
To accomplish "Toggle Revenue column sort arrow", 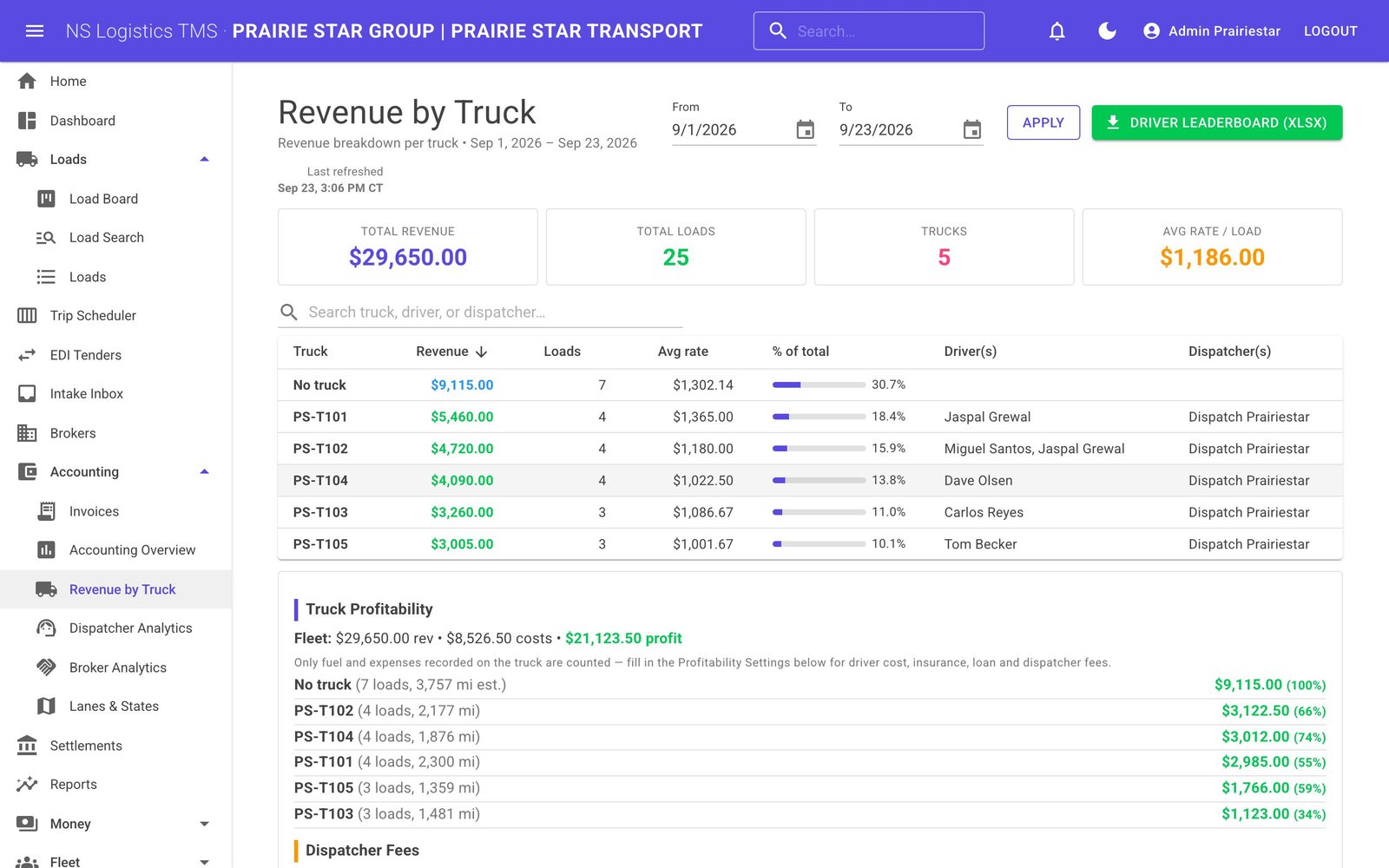I will (482, 352).
